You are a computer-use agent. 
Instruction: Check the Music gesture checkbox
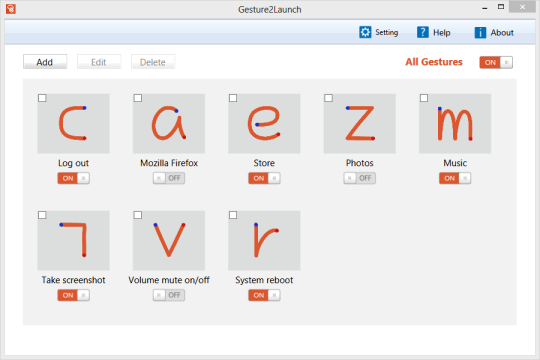tap(424, 98)
